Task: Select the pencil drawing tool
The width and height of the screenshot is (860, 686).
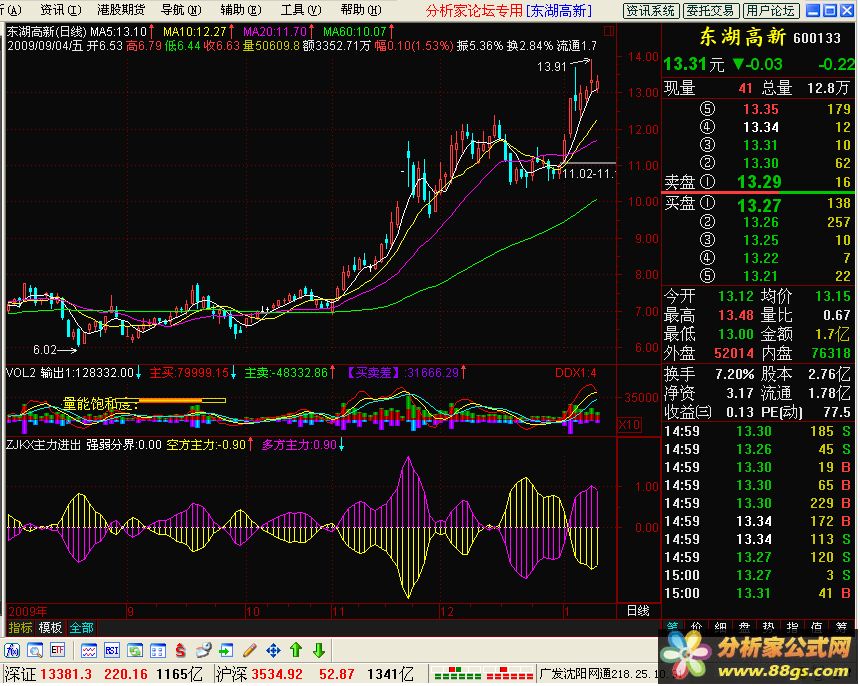Action: click(250, 651)
